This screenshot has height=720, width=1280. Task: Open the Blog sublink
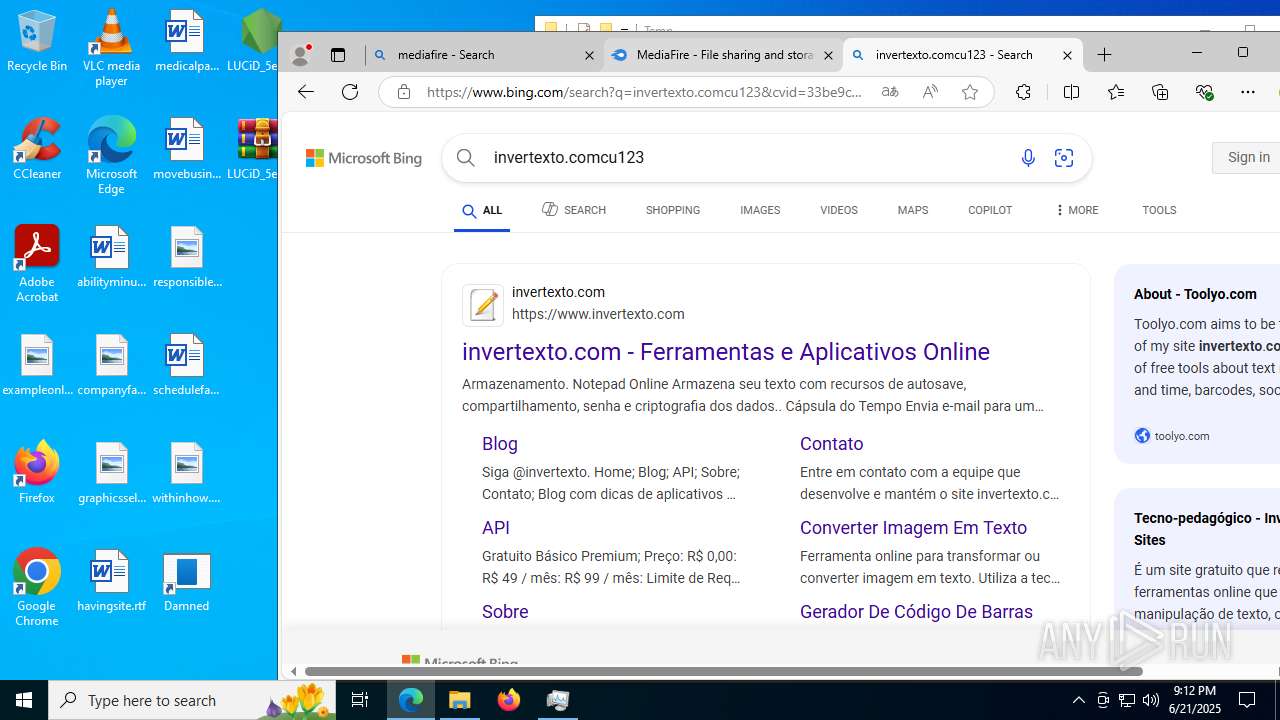[500, 444]
